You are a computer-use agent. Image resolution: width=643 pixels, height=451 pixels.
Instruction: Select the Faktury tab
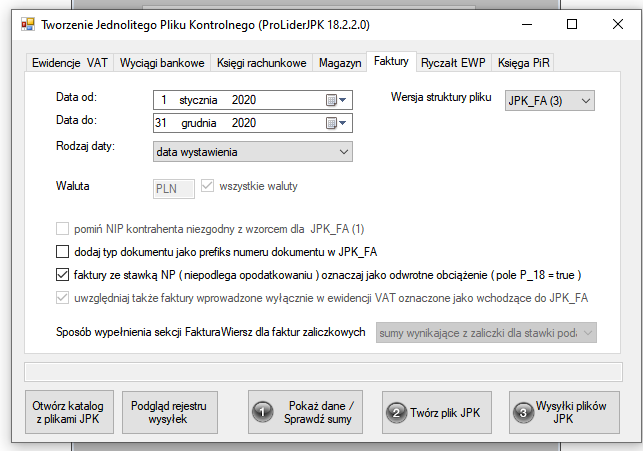click(x=391, y=62)
